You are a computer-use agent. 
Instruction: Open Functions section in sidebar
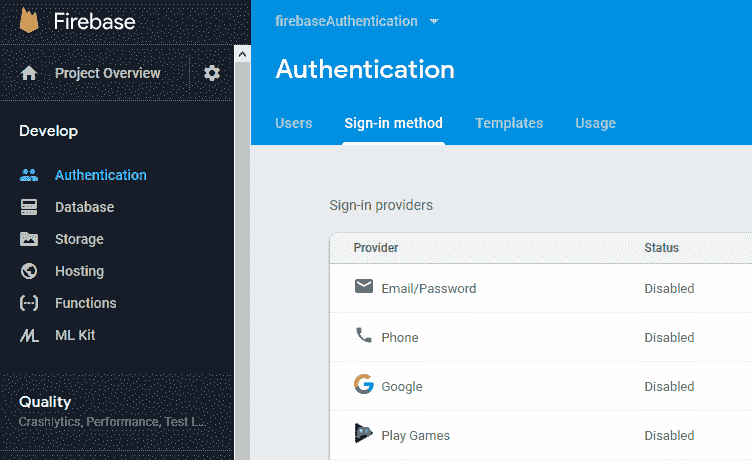85,303
